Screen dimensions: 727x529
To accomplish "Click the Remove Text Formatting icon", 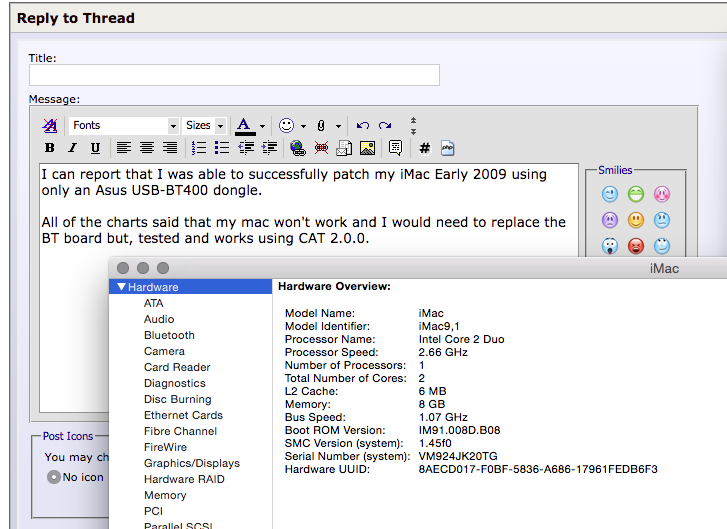I will tap(50, 125).
